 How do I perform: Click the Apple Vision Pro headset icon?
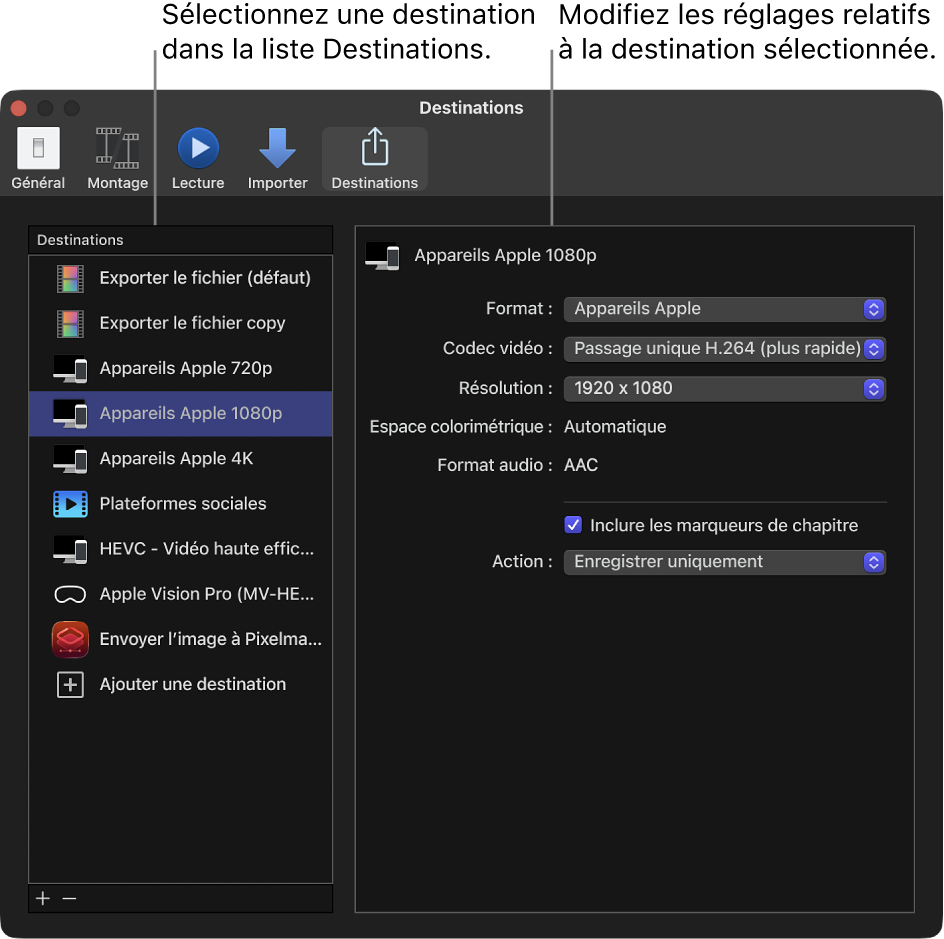[x=70, y=595]
